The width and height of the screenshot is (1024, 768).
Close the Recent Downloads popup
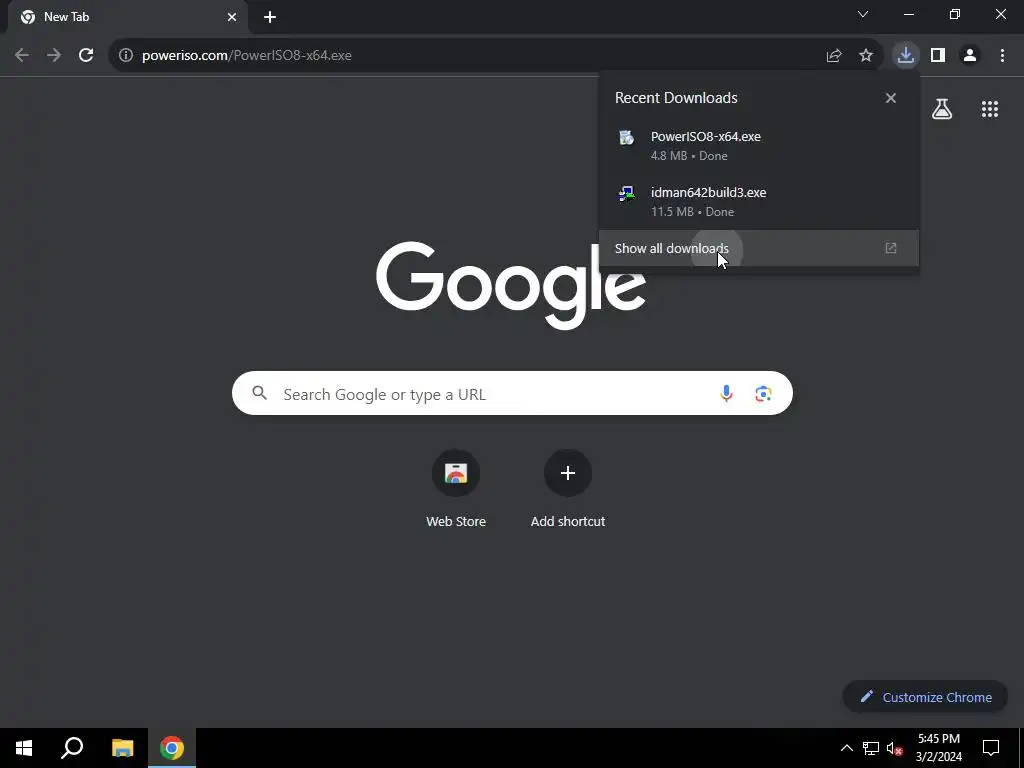pyautogui.click(x=891, y=98)
